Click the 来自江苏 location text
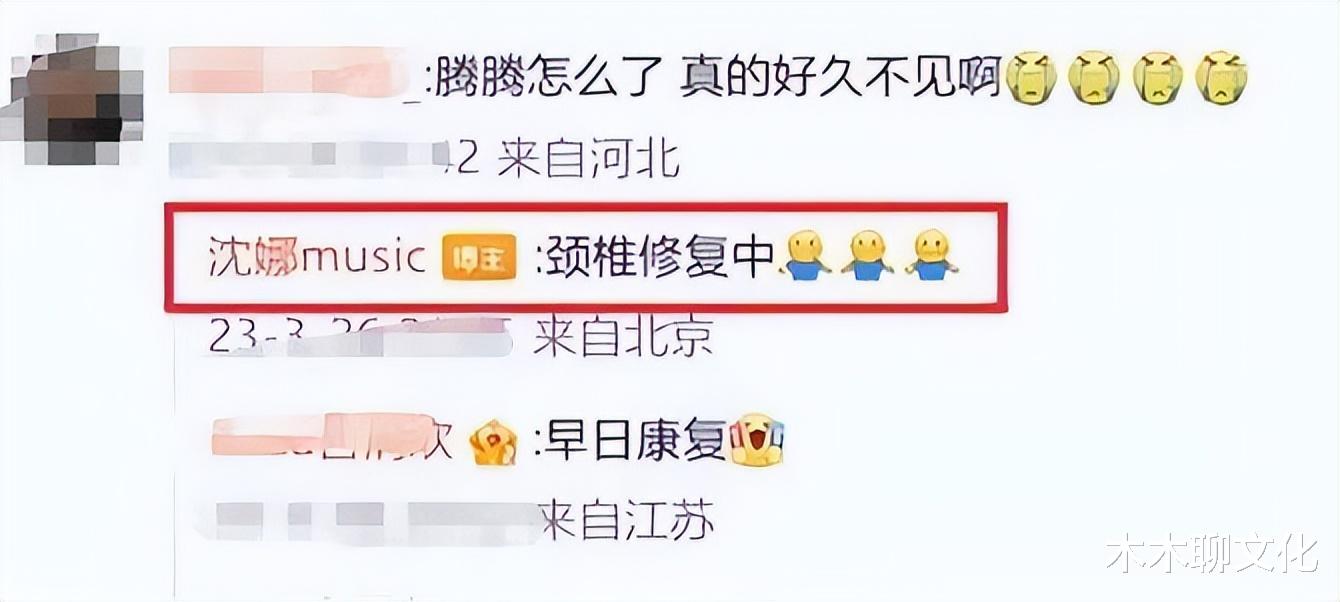The width and height of the screenshot is (1340, 602). click(x=627, y=519)
